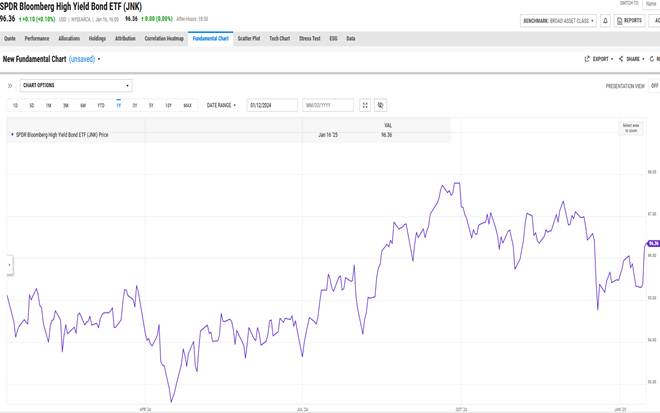The width and height of the screenshot is (660, 413).
Task: Open the Holdings tab
Action: [97, 38]
